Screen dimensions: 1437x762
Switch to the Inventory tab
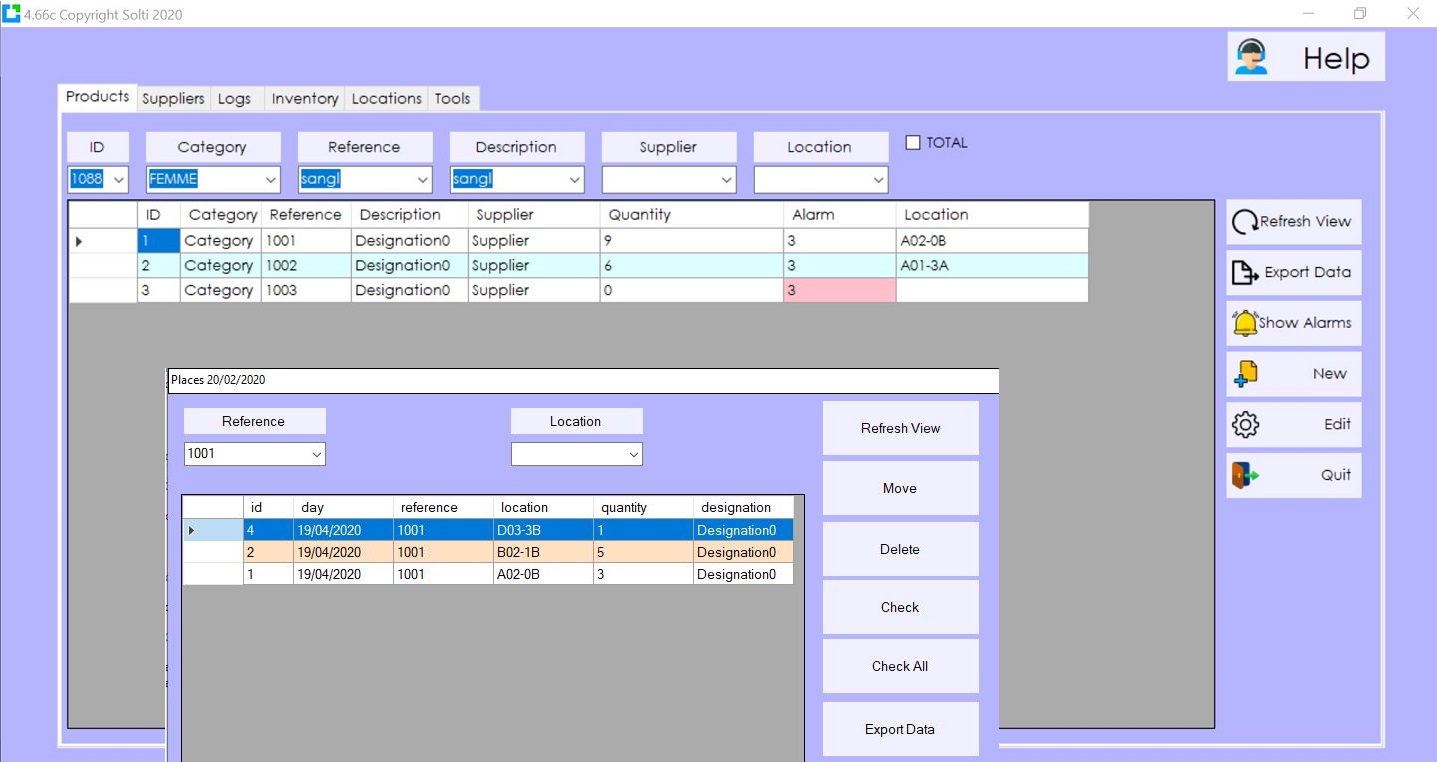(304, 98)
